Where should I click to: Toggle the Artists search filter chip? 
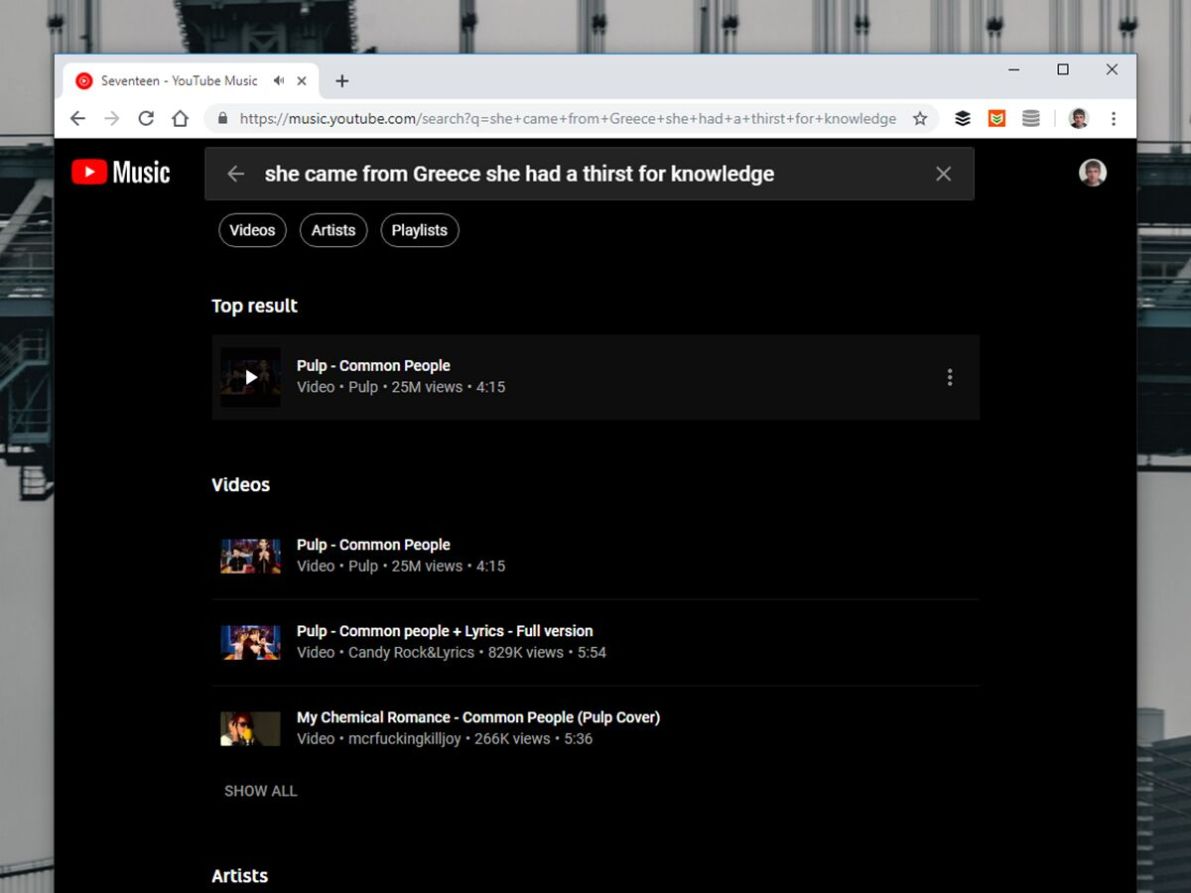pos(333,230)
